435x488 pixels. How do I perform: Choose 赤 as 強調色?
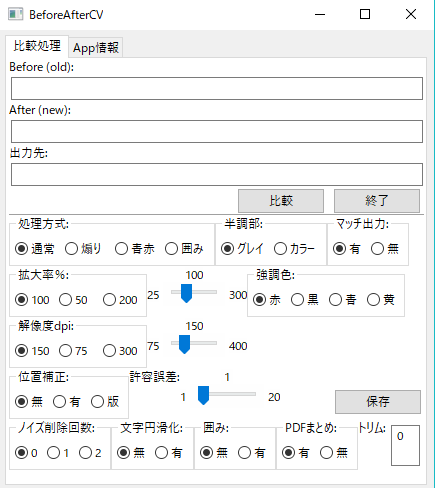(x=267, y=300)
